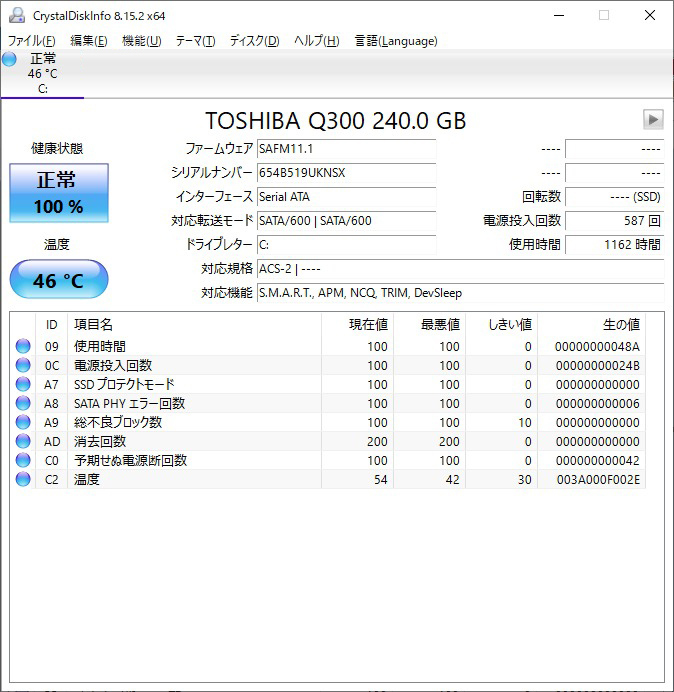Image resolution: width=674 pixels, height=692 pixels.
Task: Open the 言語(Language) menu
Action: pyautogui.click(x=396, y=41)
